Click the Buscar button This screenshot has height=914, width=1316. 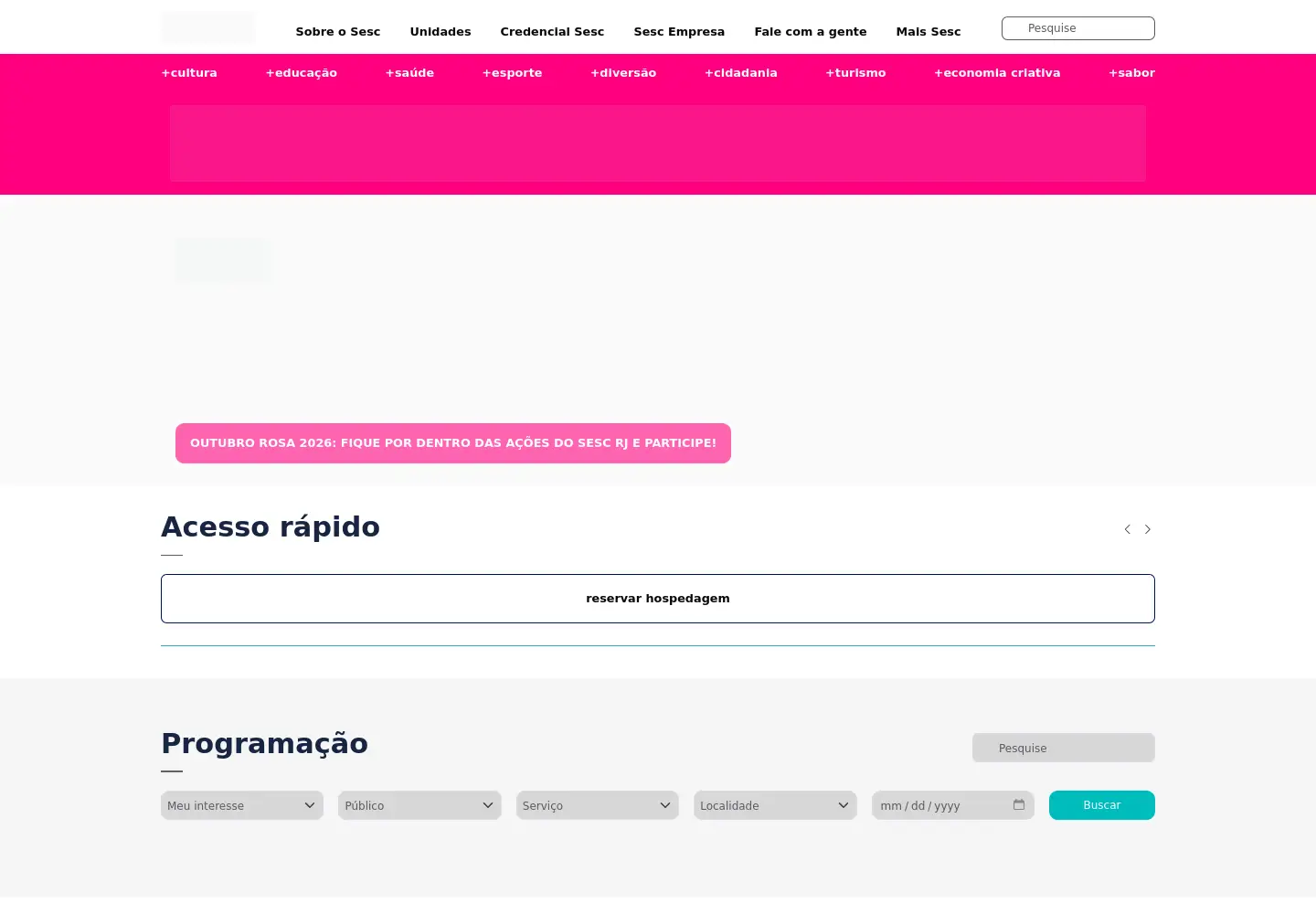(x=1102, y=805)
